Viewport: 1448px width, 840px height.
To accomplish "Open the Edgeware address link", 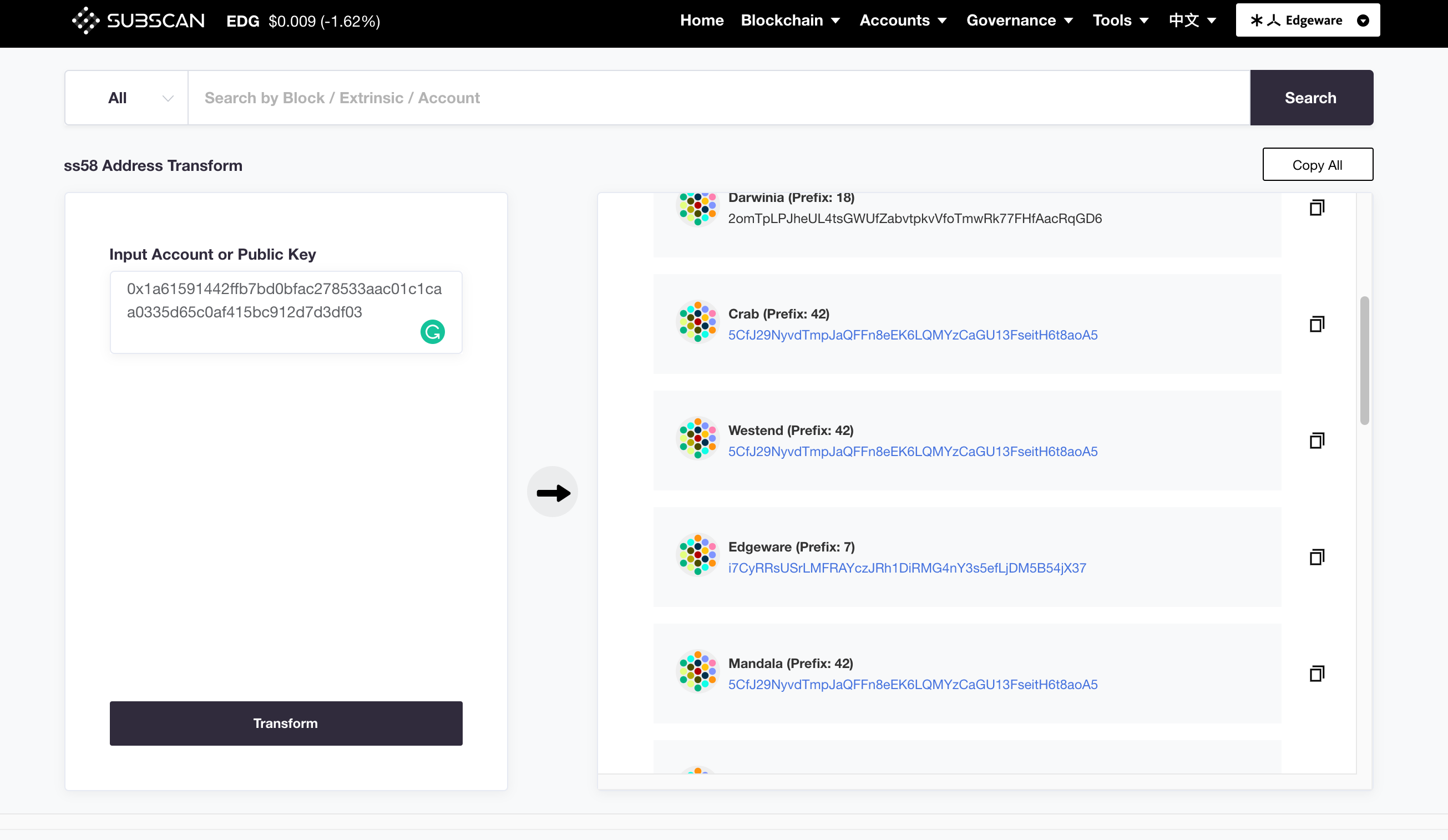I will click(x=907, y=568).
